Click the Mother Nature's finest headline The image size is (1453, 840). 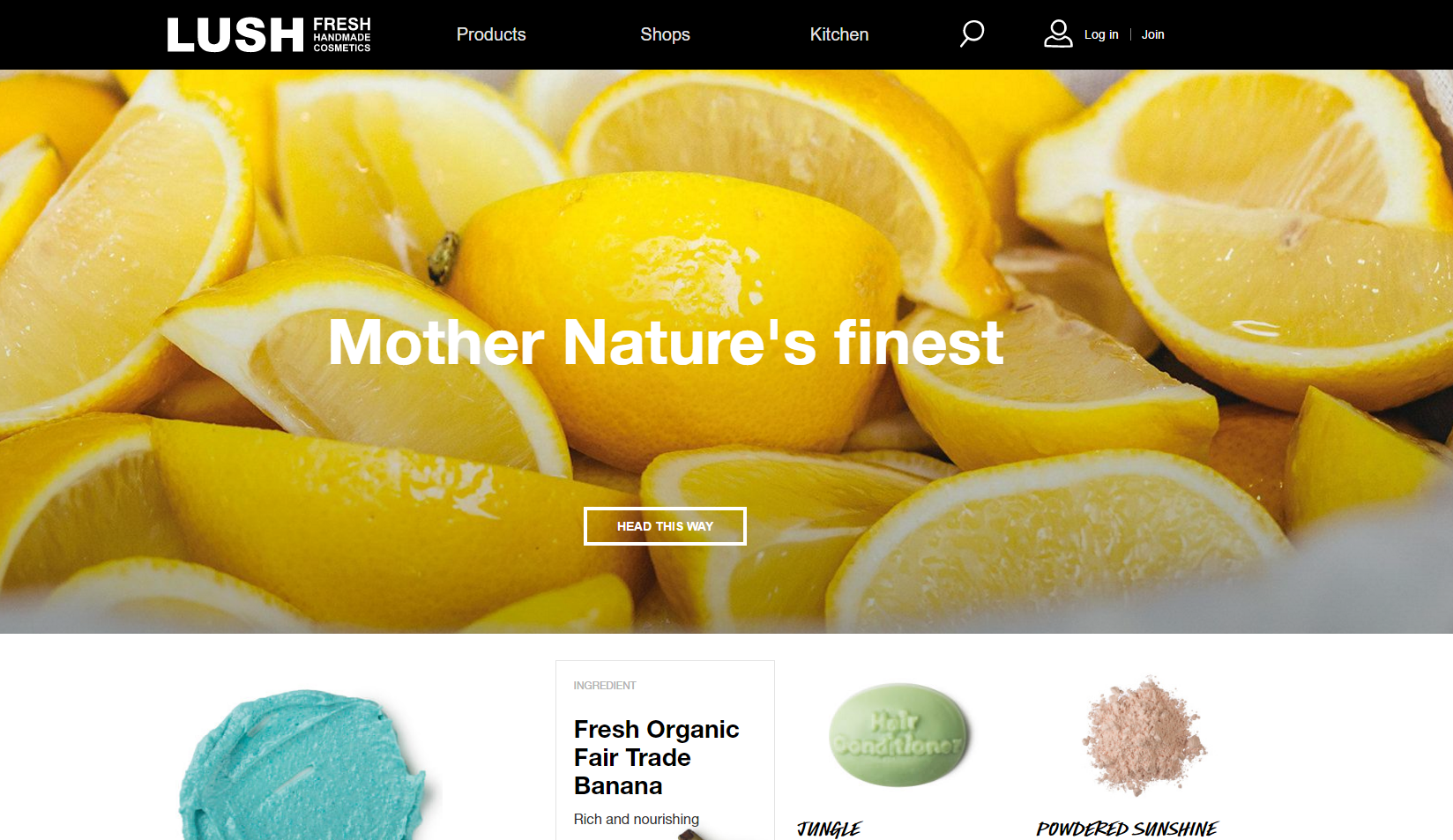[666, 342]
